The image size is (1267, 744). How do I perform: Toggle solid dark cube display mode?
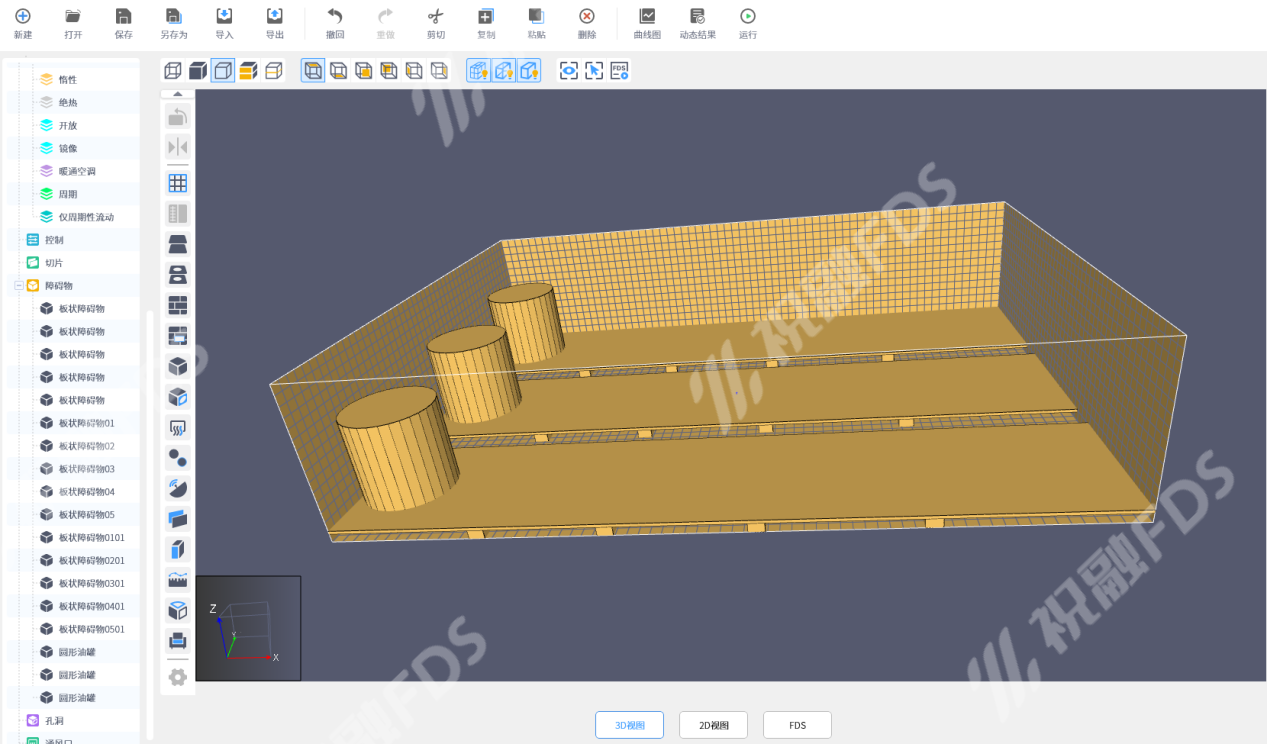pos(198,71)
